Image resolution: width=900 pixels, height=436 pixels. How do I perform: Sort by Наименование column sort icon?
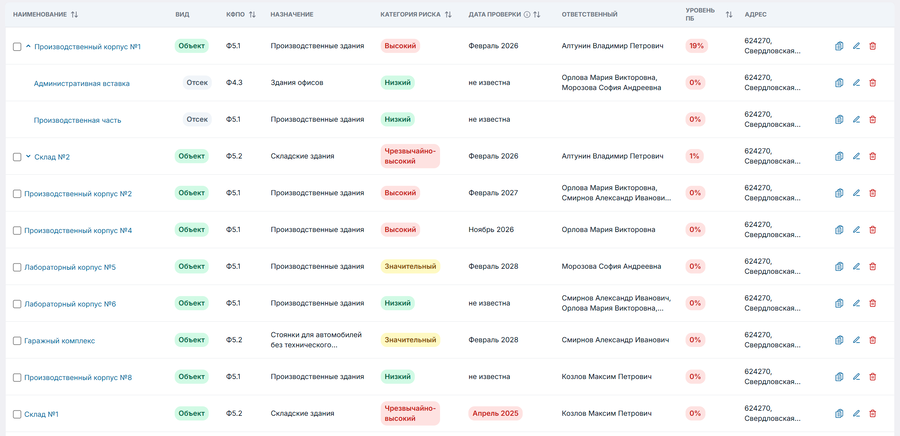(75, 15)
